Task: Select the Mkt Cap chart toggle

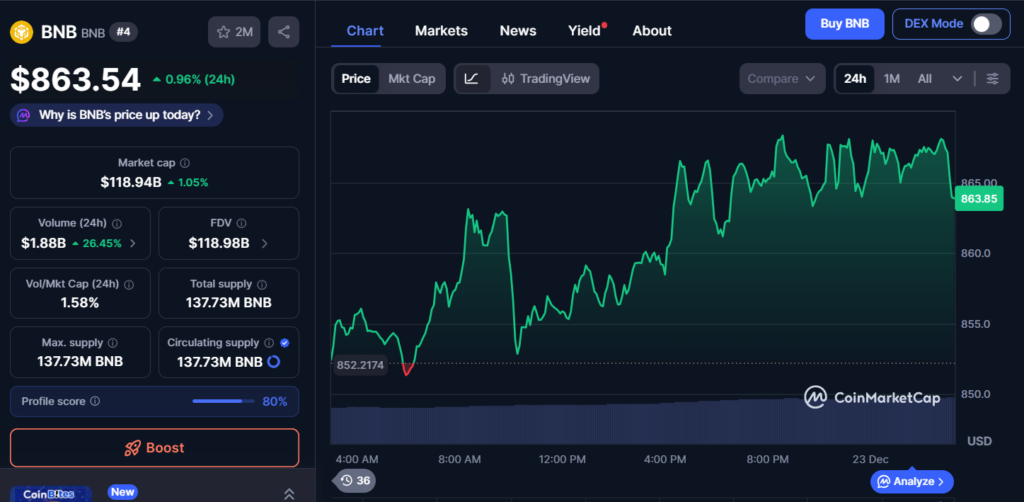Action: (x=411, y=79)
